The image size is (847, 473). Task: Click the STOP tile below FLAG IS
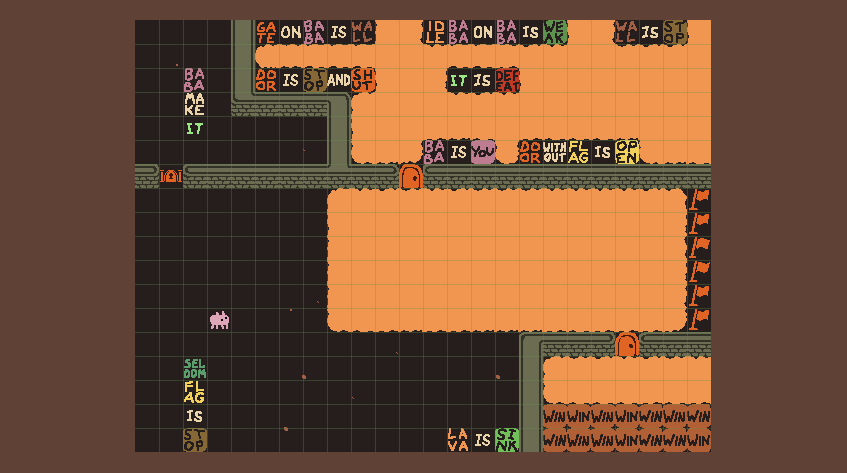tap(194, 440)
